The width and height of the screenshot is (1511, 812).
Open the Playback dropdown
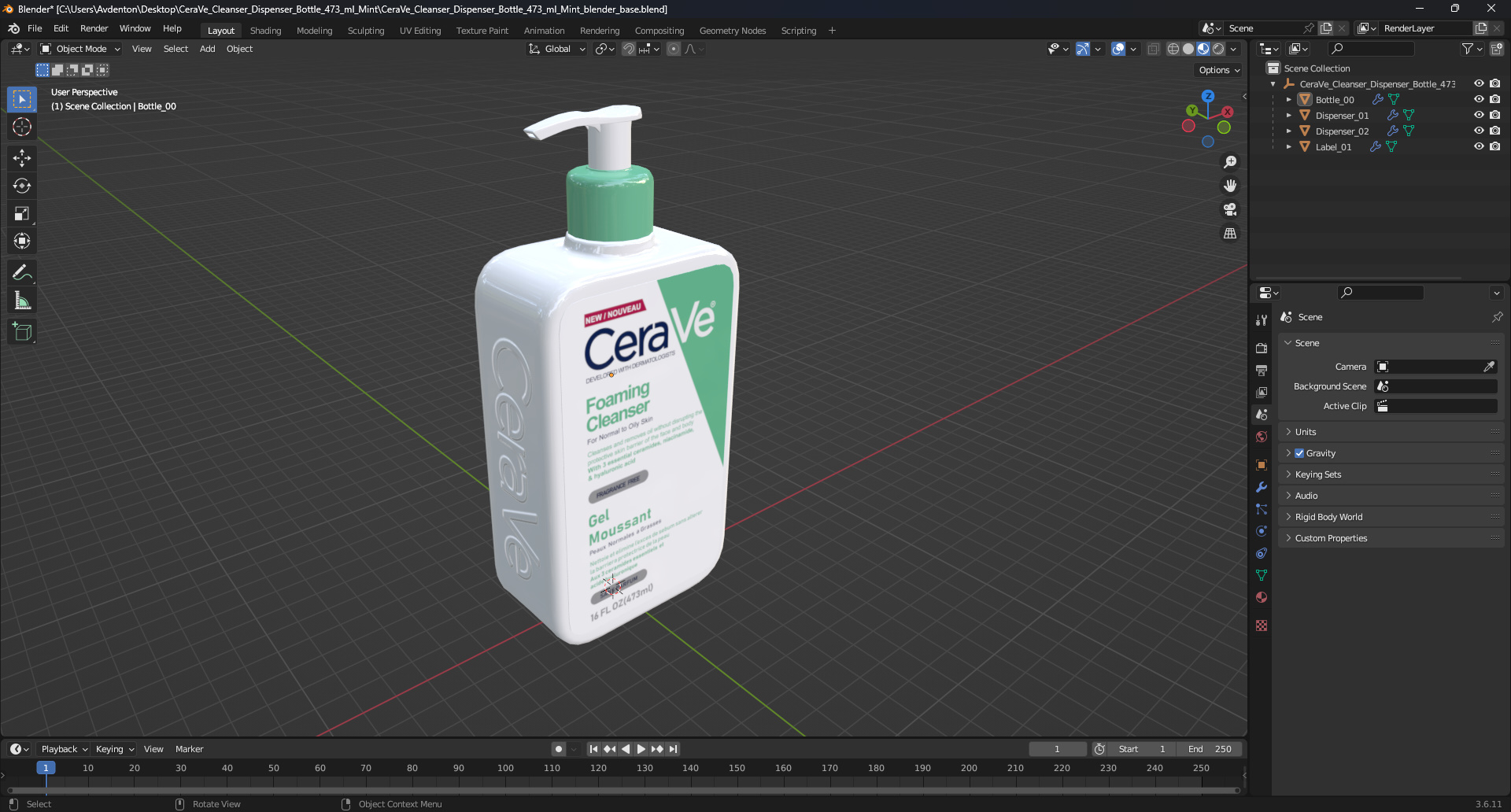pos(64,749)
